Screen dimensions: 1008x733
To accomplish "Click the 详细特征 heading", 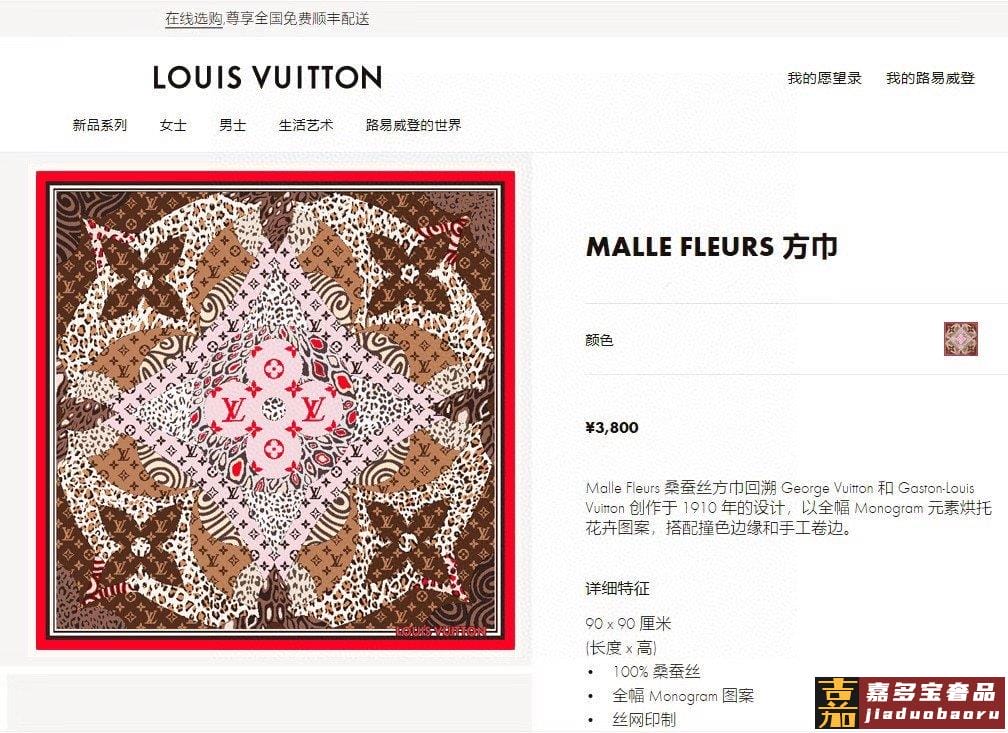I will point(617,588).
